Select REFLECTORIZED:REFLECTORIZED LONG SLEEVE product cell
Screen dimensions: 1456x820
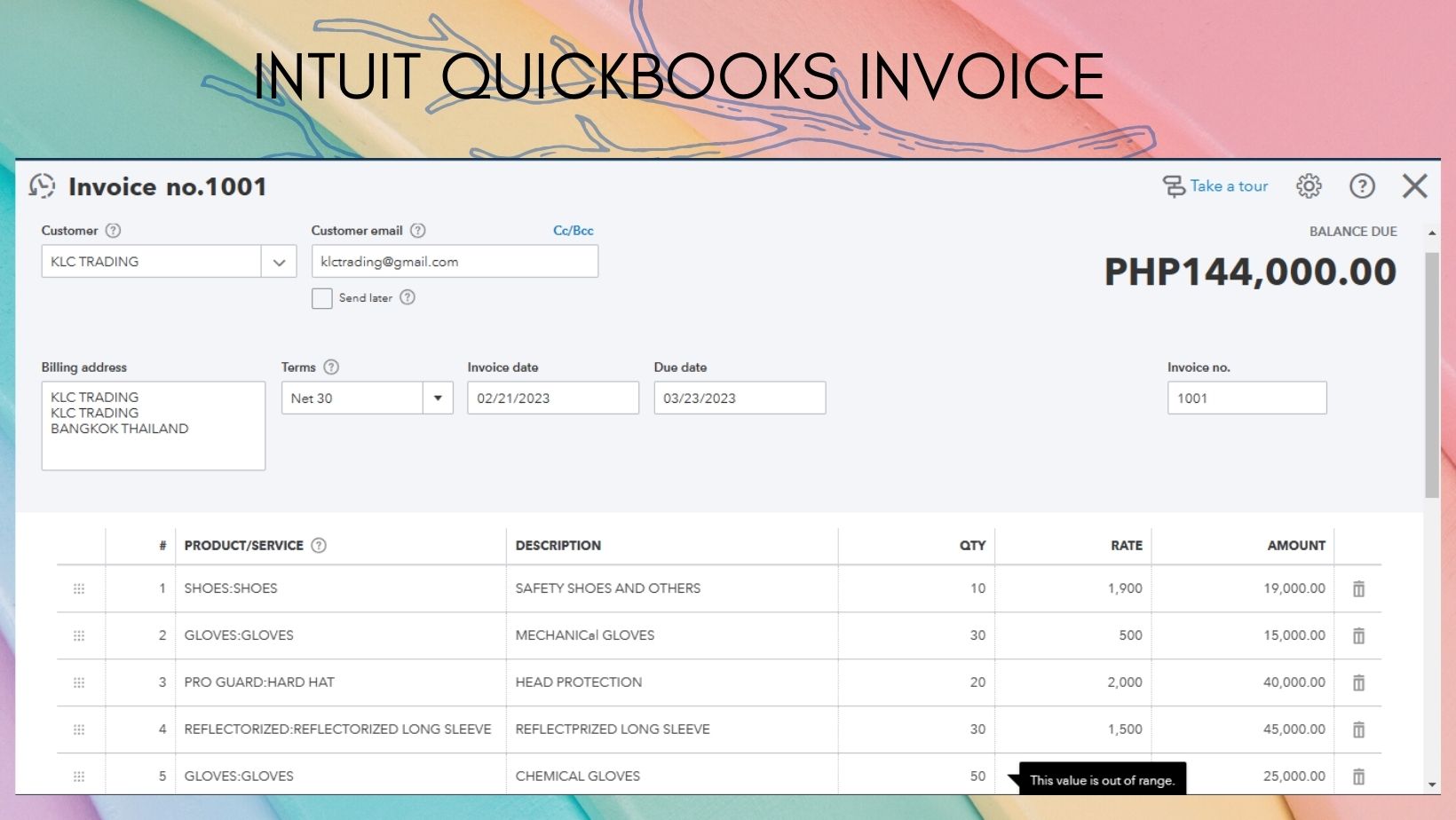pyautogui.click(x=341, y=729)
